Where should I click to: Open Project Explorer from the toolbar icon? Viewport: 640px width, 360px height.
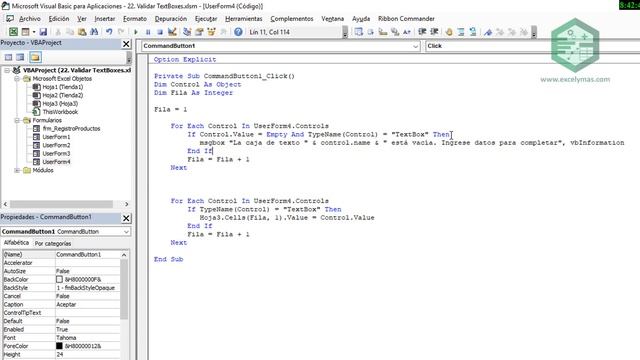187,32
